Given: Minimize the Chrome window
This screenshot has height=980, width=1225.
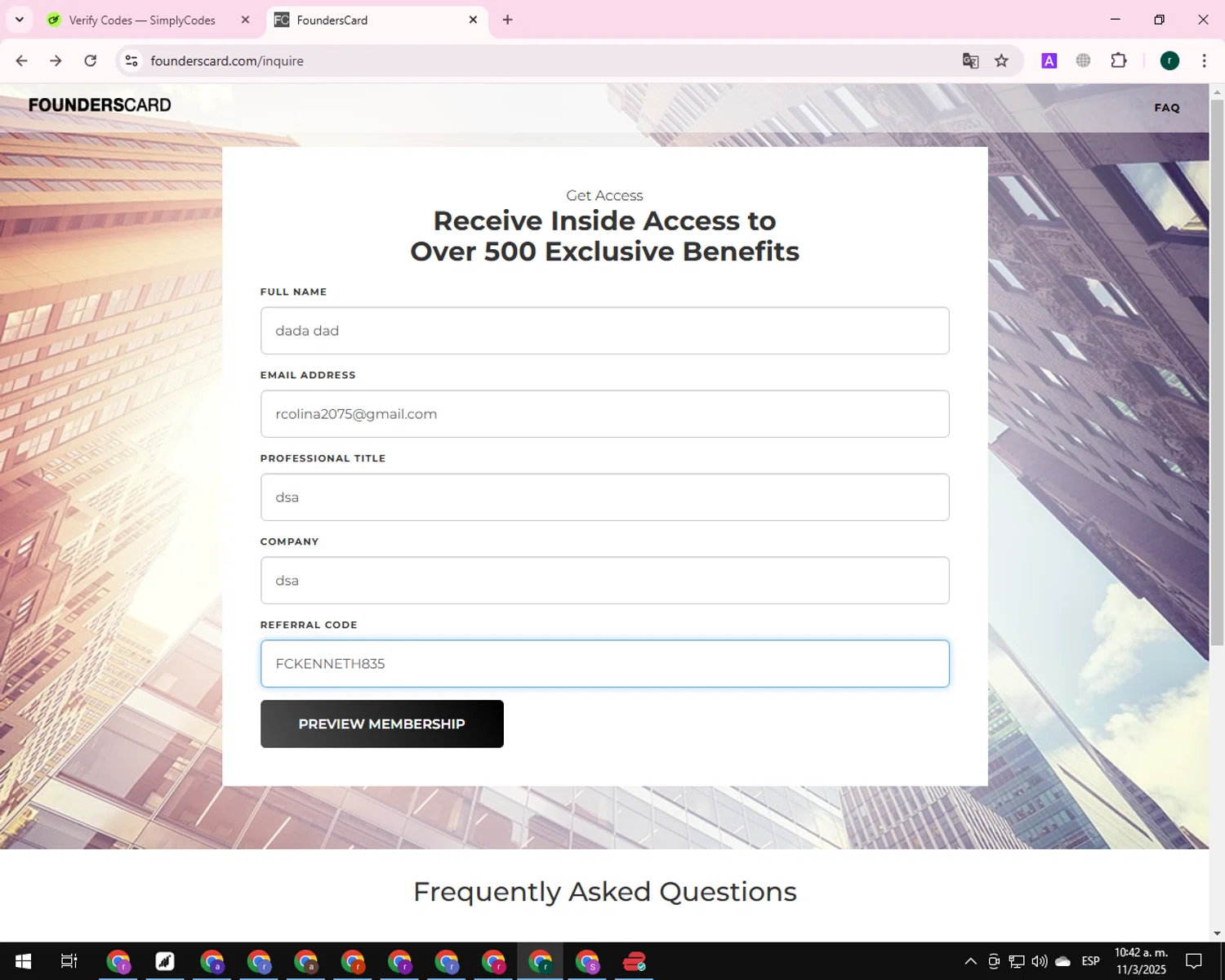Looking at the screenshot, I should 1116,20.
